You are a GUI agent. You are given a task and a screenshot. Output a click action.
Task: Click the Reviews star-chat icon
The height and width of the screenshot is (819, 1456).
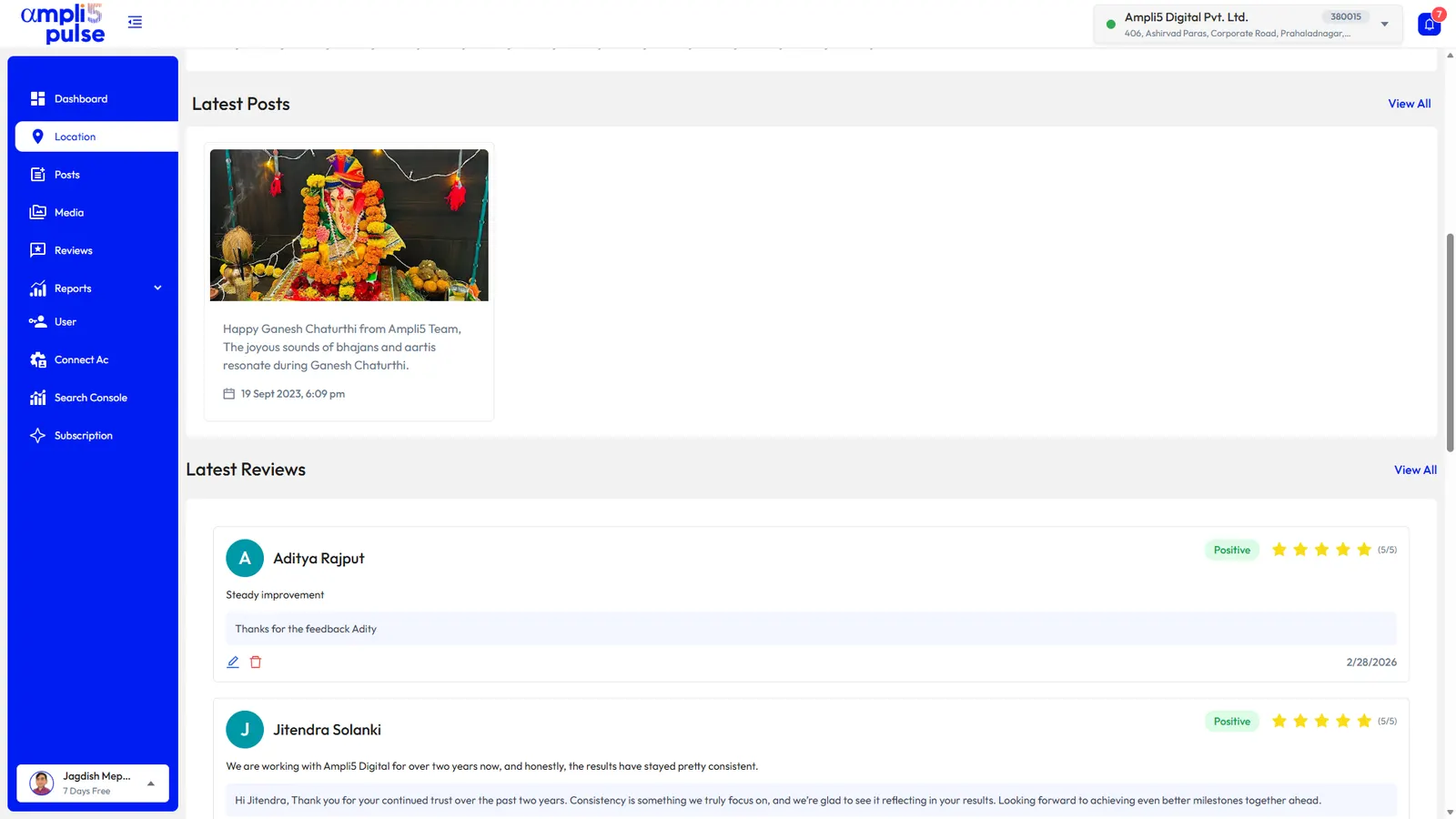click(x=37, y=250)
